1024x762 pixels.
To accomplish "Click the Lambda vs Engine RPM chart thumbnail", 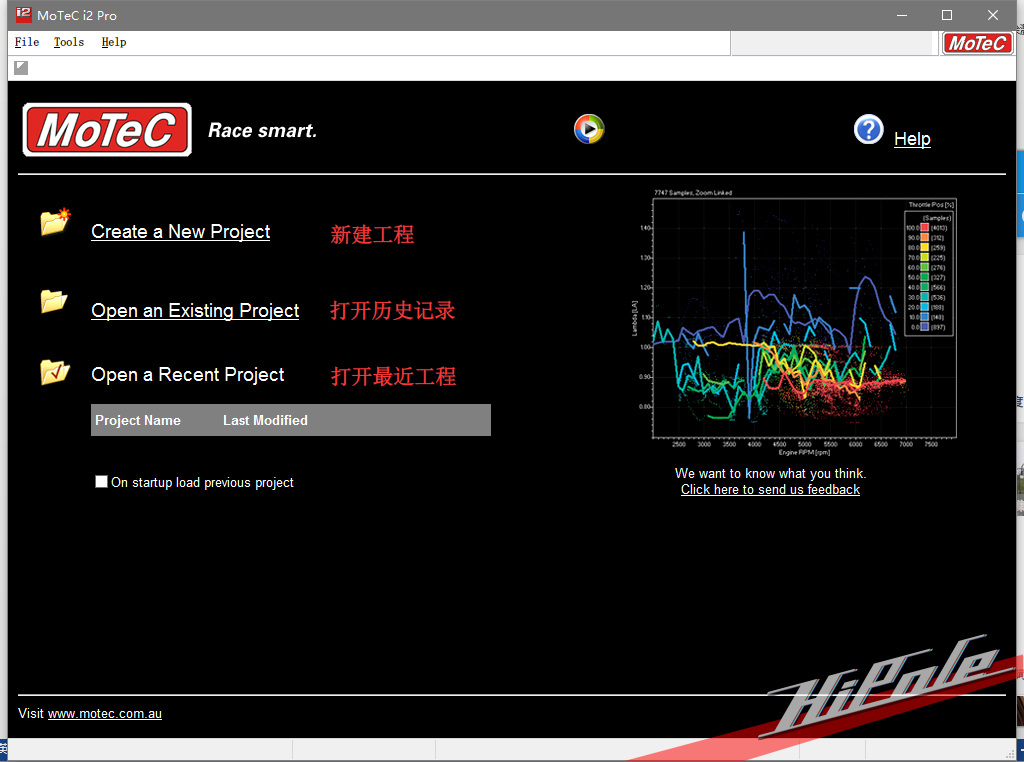I will [x=793, y=323].
